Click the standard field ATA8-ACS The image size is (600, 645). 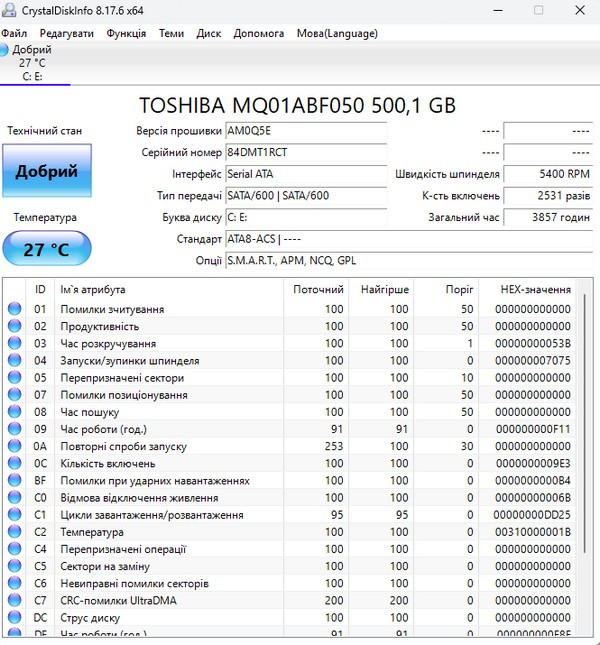409,239
